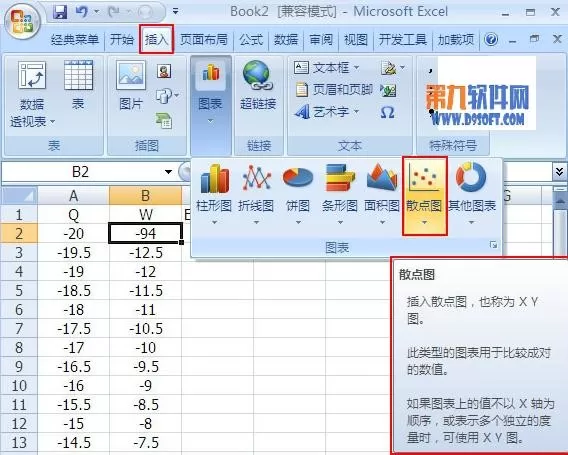568x455 pixels.
Task: Click cell A1 containing Q
Action: click(73, 214)
